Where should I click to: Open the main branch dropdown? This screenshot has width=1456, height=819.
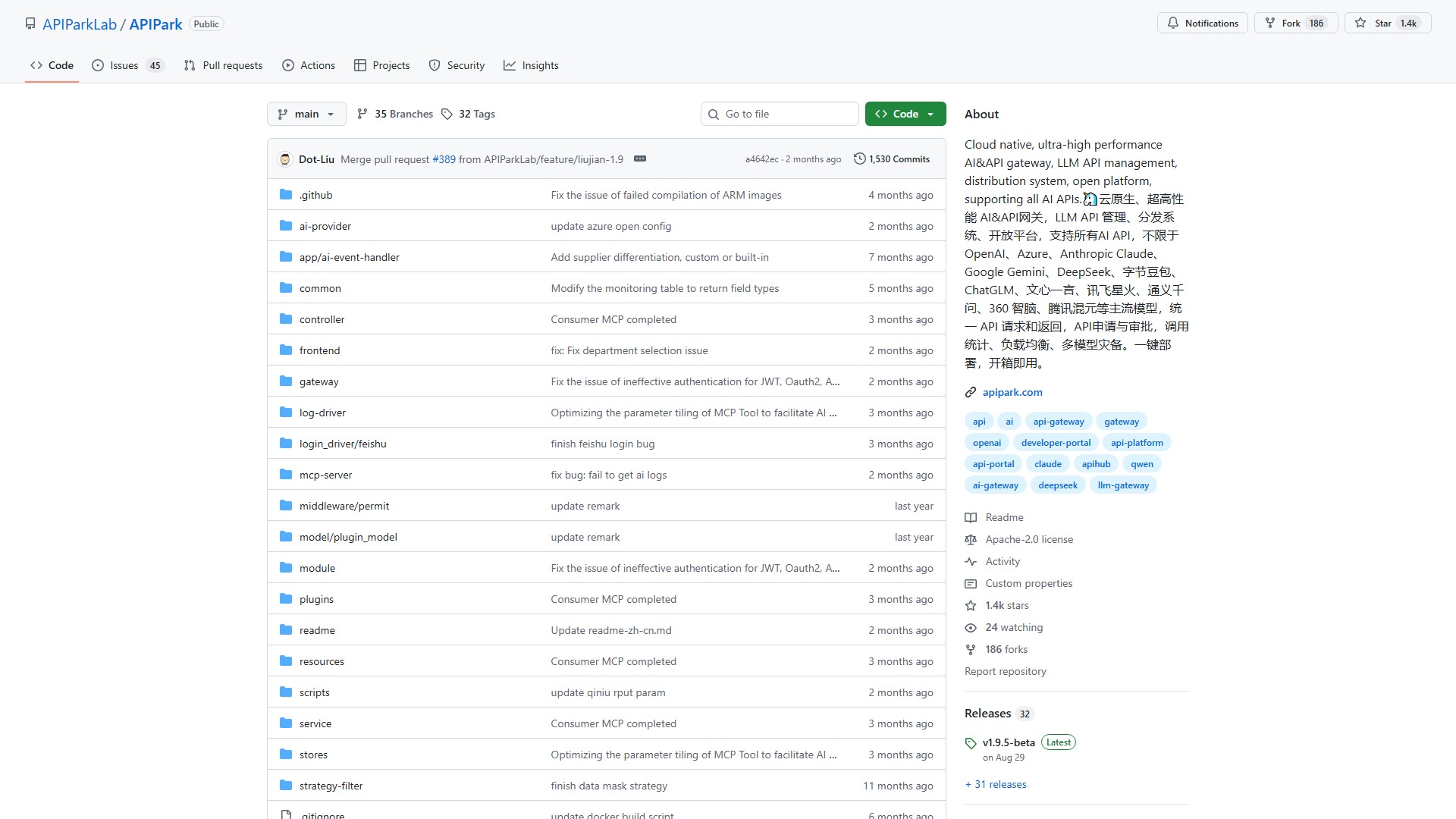point(306,114)
